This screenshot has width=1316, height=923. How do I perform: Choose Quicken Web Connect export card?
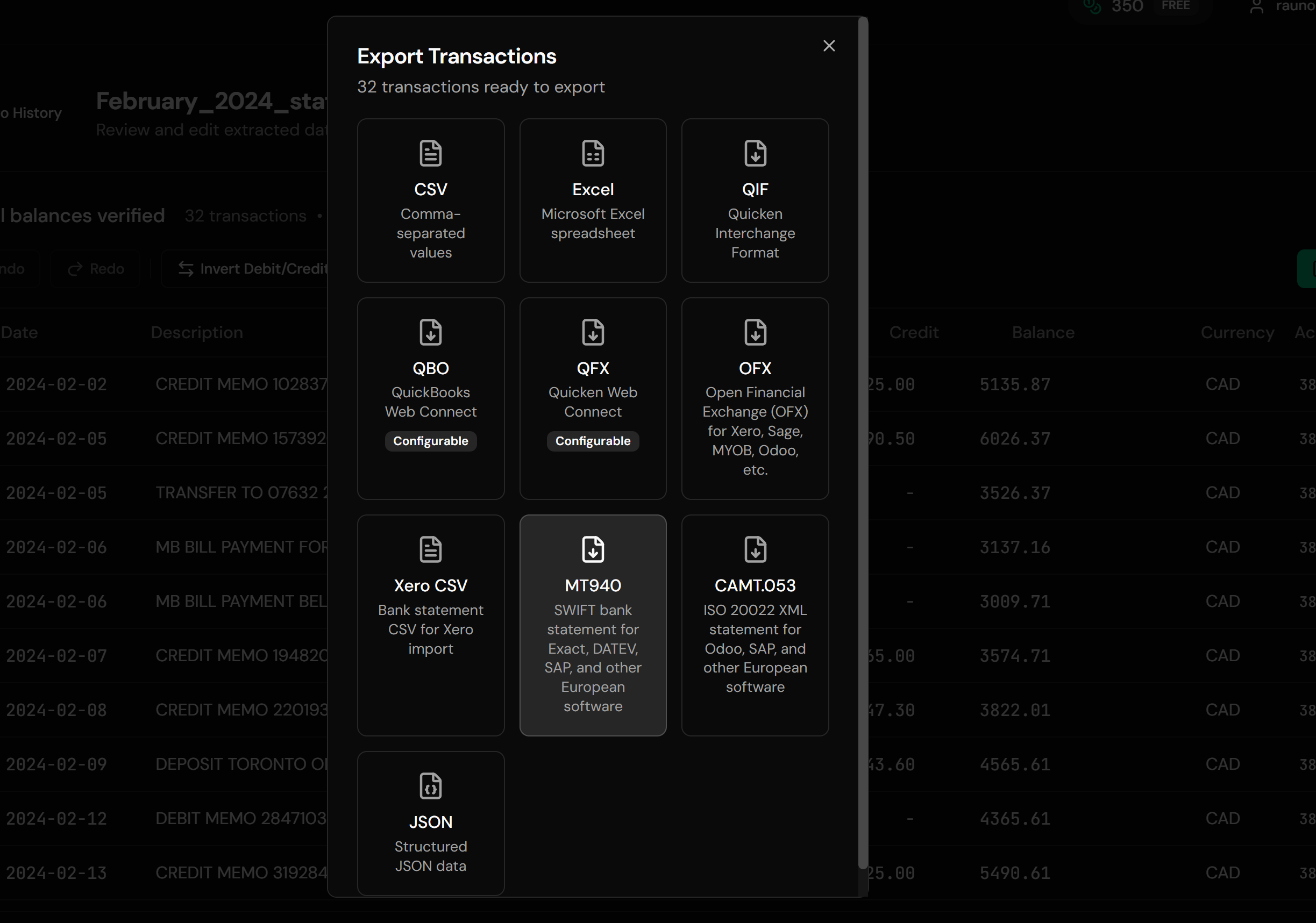[593, 398]
